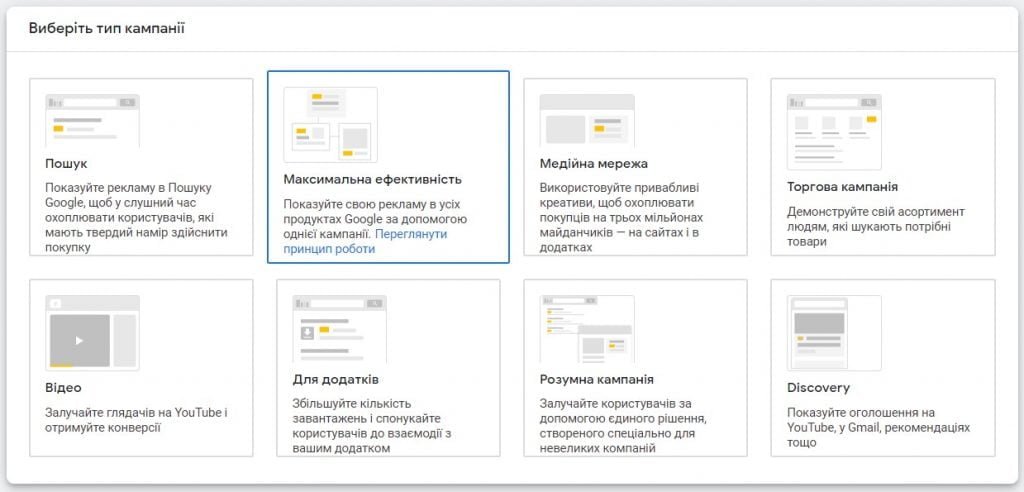Select the Розумна кампанія heading
Image resolution: width=1024 pixels, height=492 pixels.
pos(597,380)
